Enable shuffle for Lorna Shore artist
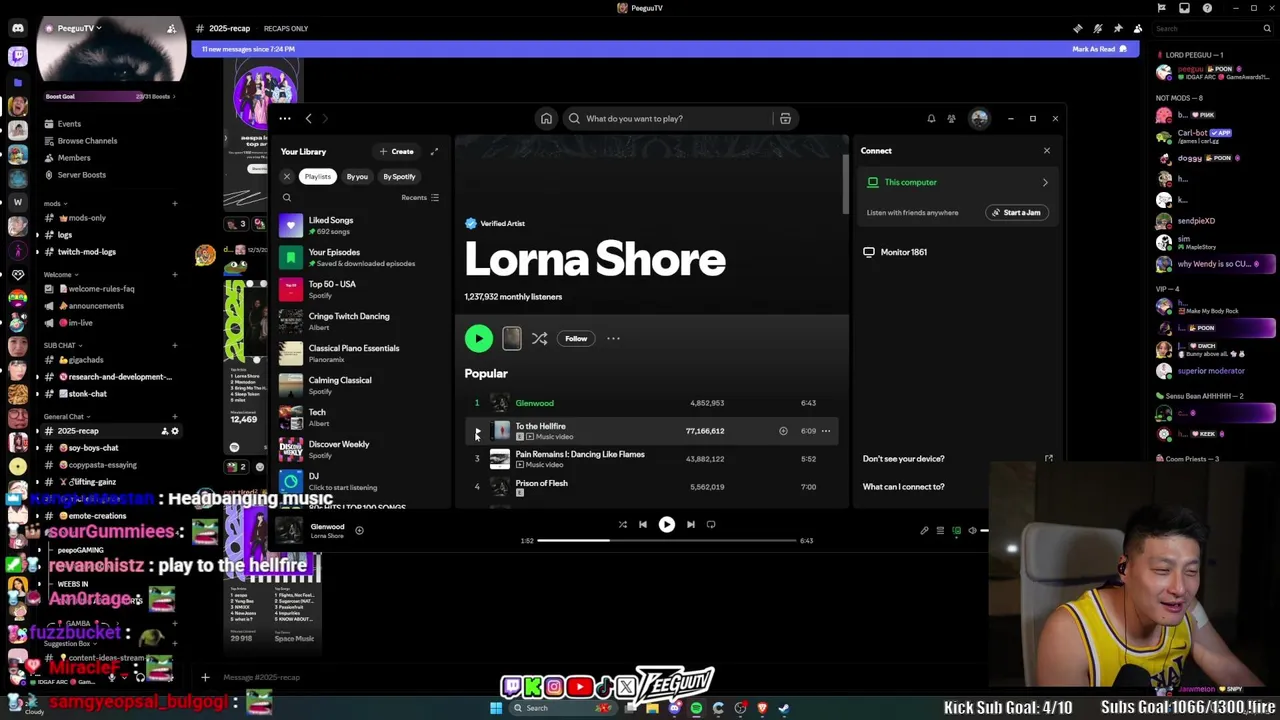Image resolution: width=1280 pixels, height=720 pixels. click(539, 339)
